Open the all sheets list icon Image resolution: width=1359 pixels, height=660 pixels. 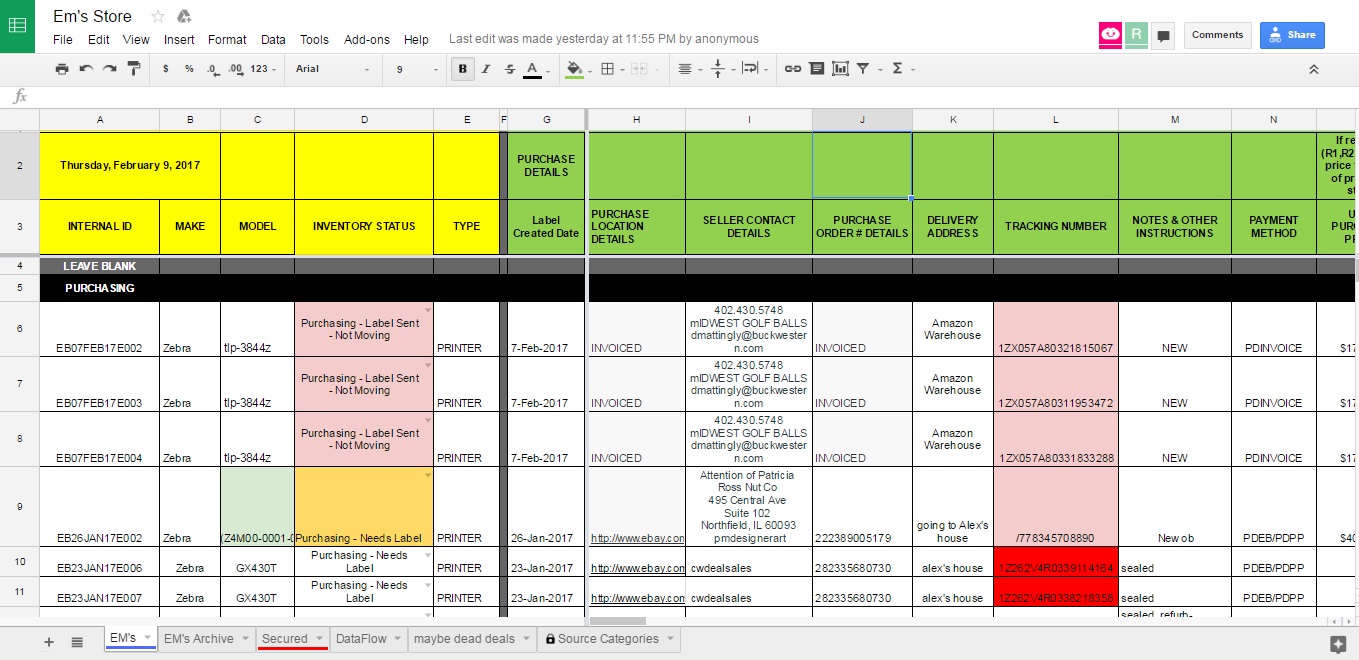pos(77,641)
